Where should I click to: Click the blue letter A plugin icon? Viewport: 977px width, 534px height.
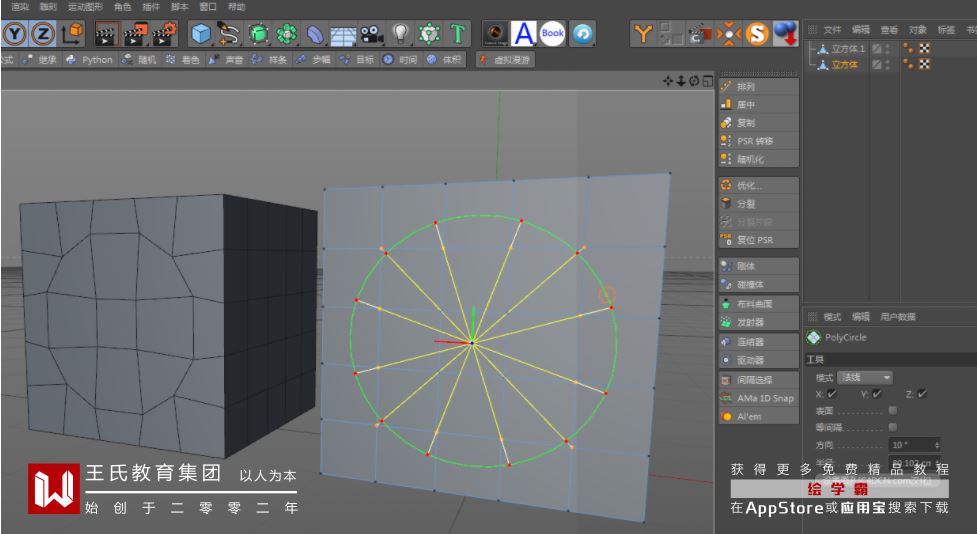point(523,34)
